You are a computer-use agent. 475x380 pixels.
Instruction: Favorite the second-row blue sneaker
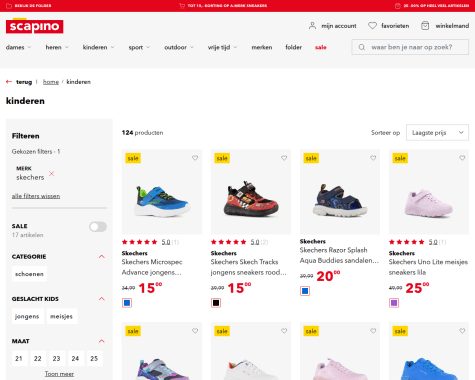[x=462, y=331]
